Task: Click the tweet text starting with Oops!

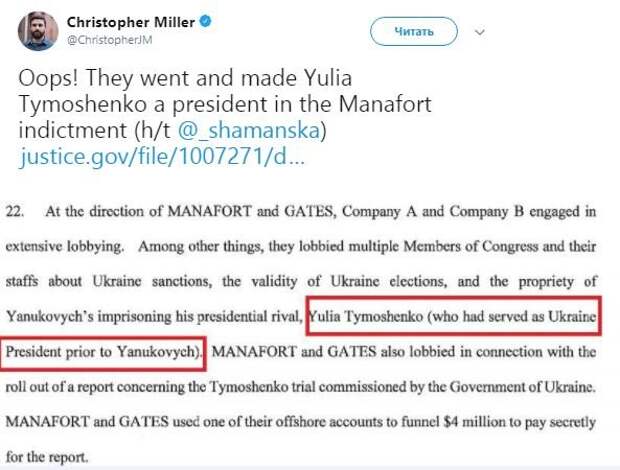Action: [225, 116]
